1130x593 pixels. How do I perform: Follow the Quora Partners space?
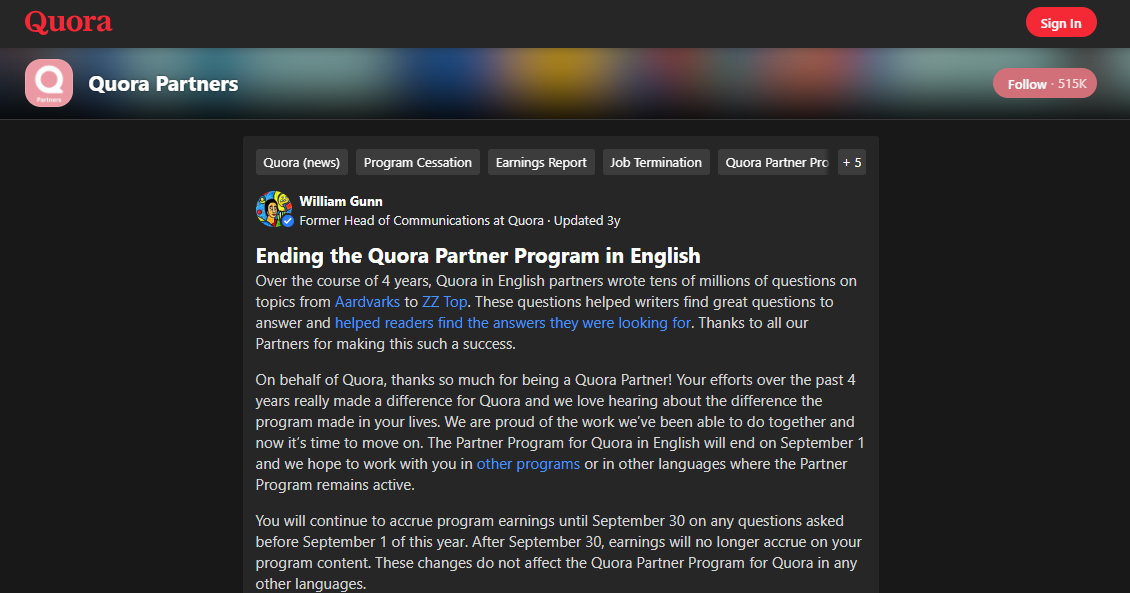point(1045,84)
